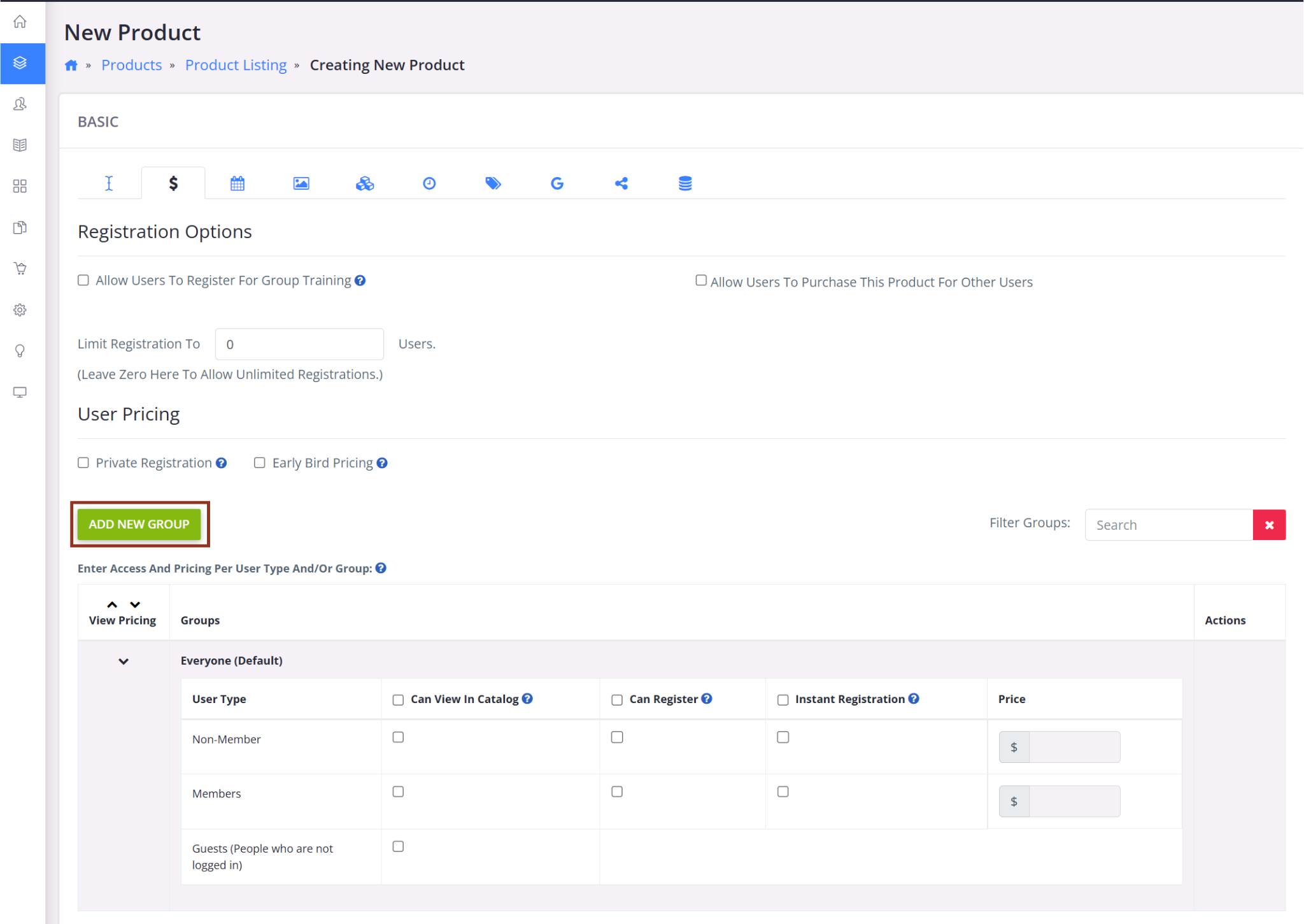Collapse the Everyone (Default) group row

tap(124, 662)
